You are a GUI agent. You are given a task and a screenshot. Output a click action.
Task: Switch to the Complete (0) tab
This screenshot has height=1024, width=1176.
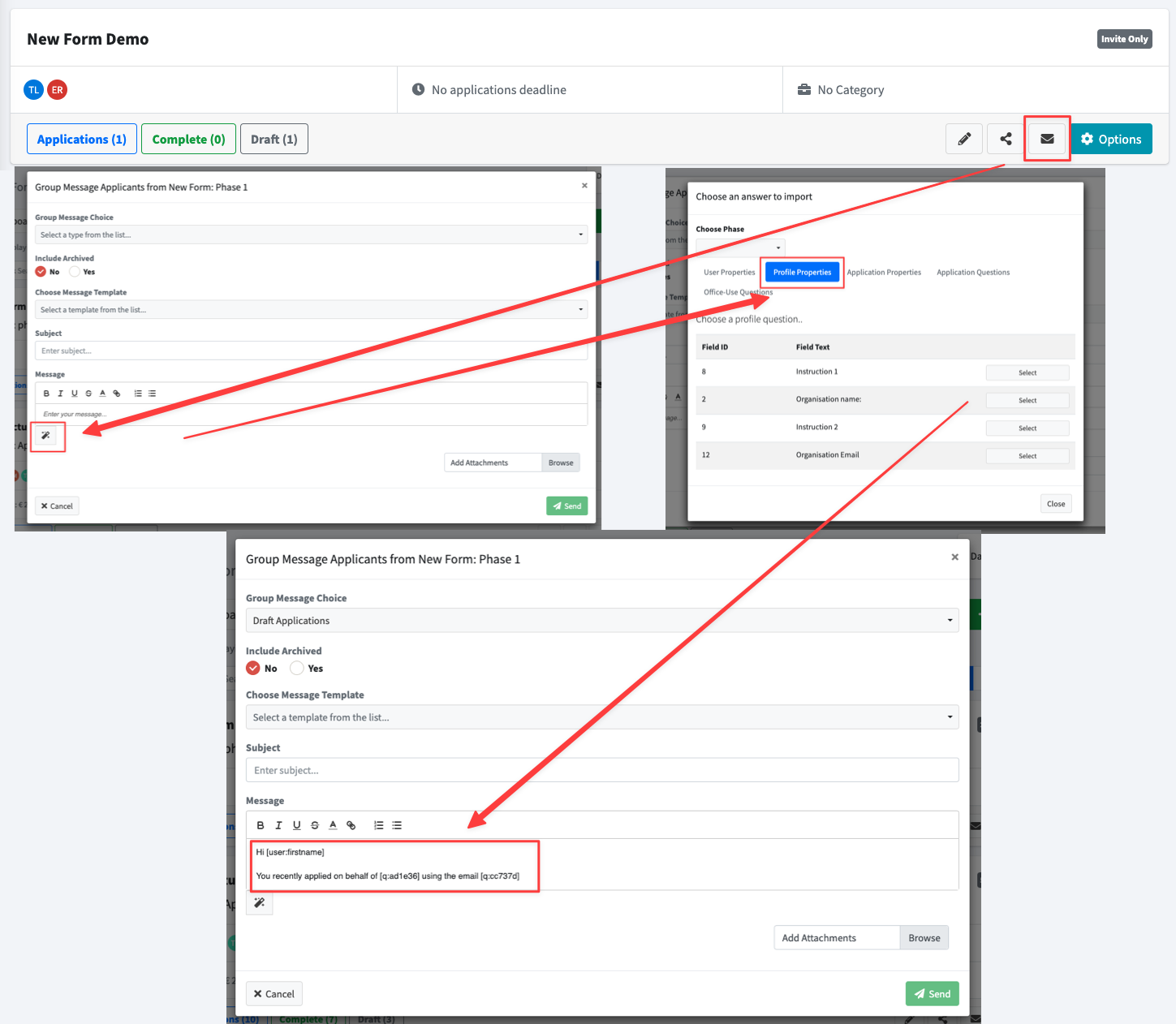tap(188, 139)
